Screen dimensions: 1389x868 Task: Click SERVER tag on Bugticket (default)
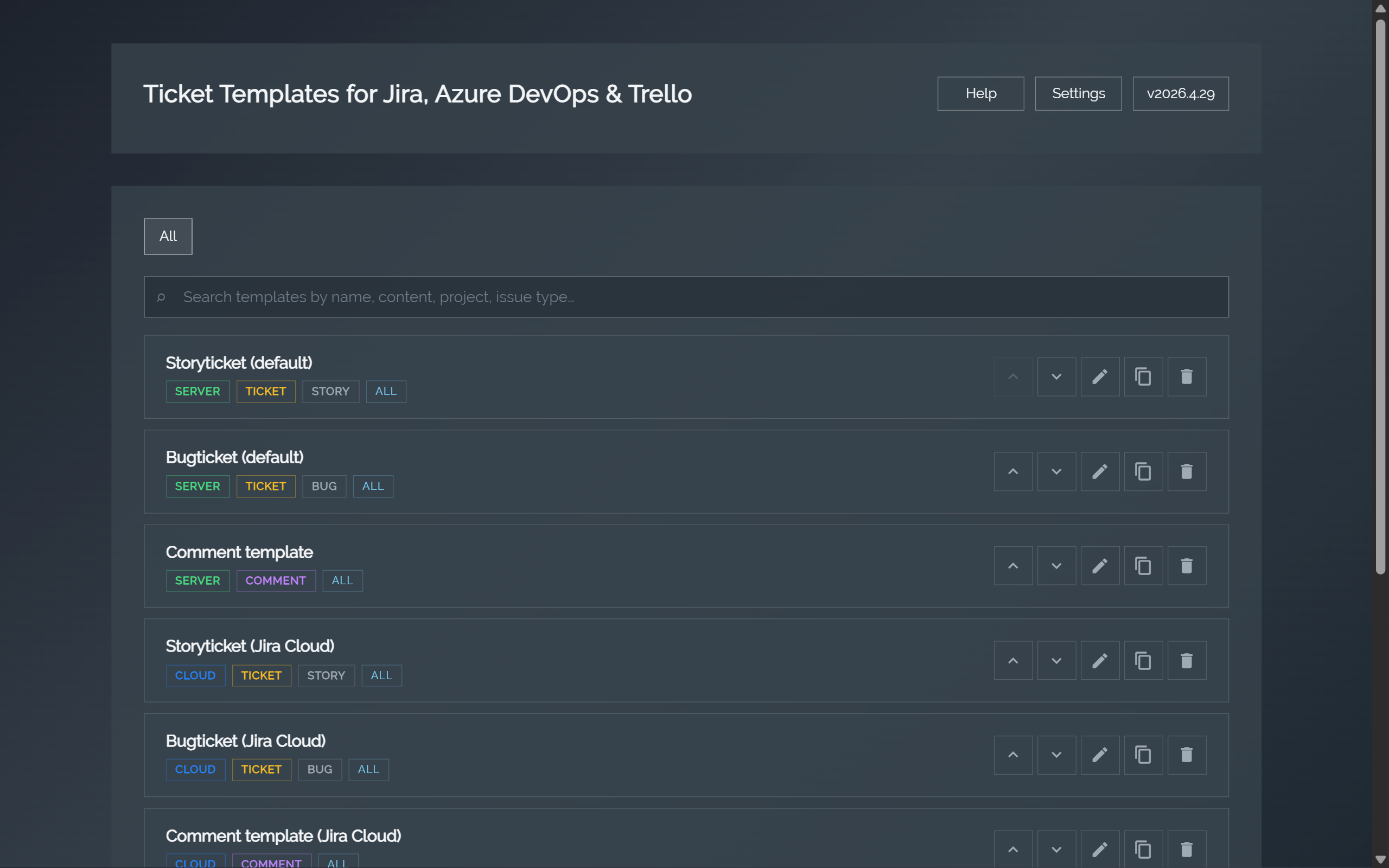[197, 486]
